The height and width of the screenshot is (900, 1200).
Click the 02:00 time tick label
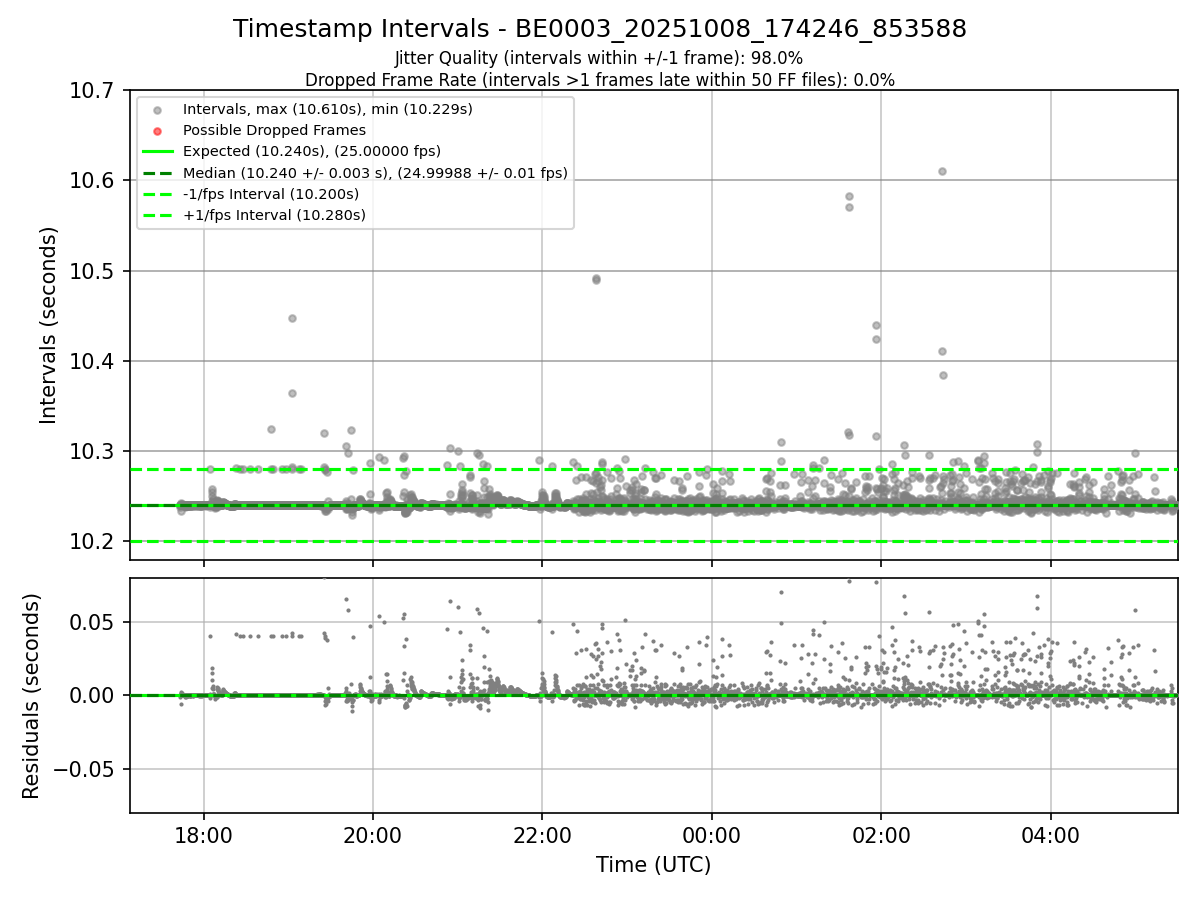(881, 834)
